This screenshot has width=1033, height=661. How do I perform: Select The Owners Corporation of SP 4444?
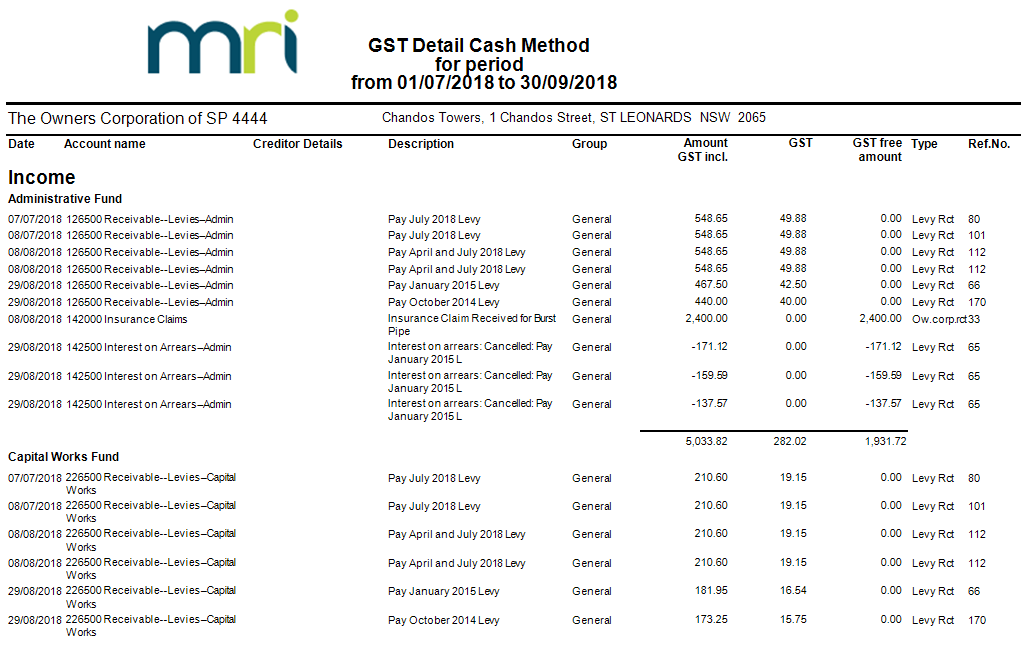point(138,119)
